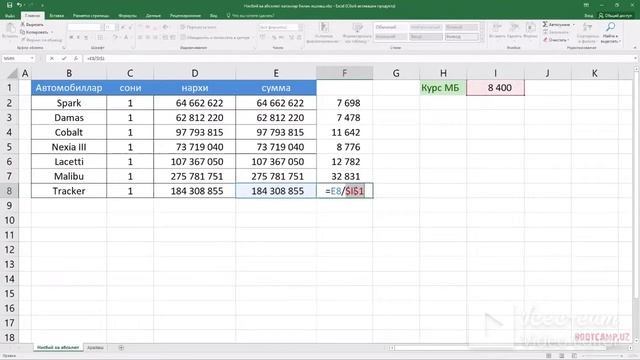Switch to Page Layout view

562,356
